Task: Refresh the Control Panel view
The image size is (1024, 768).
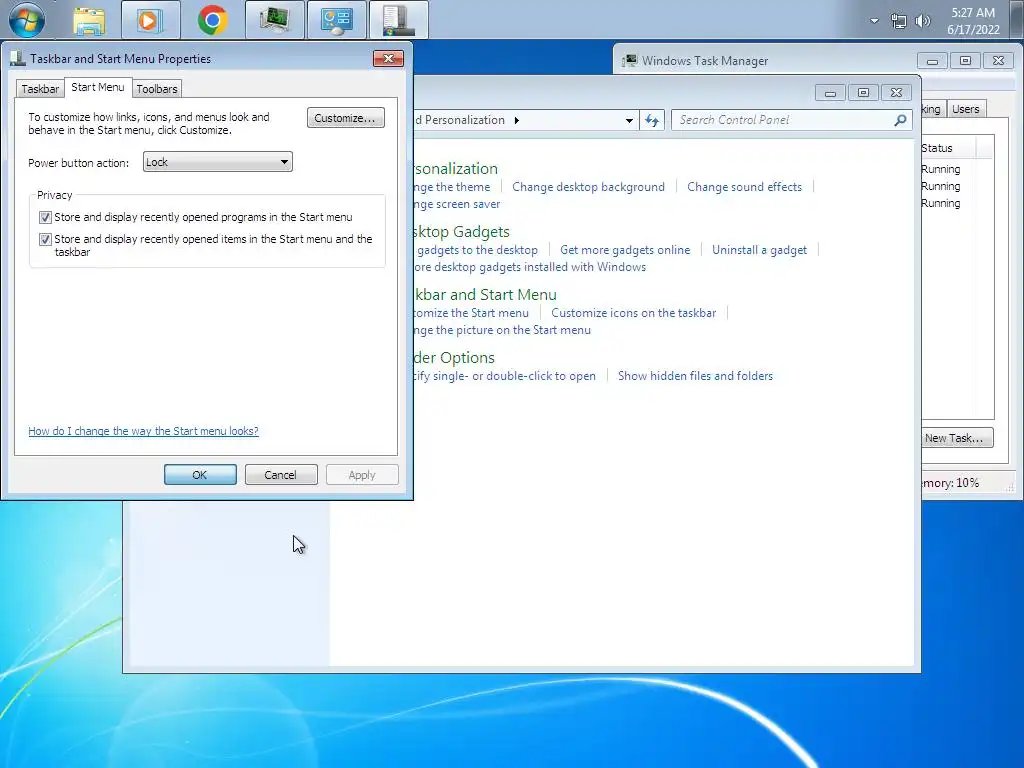Action: (652, 120)
